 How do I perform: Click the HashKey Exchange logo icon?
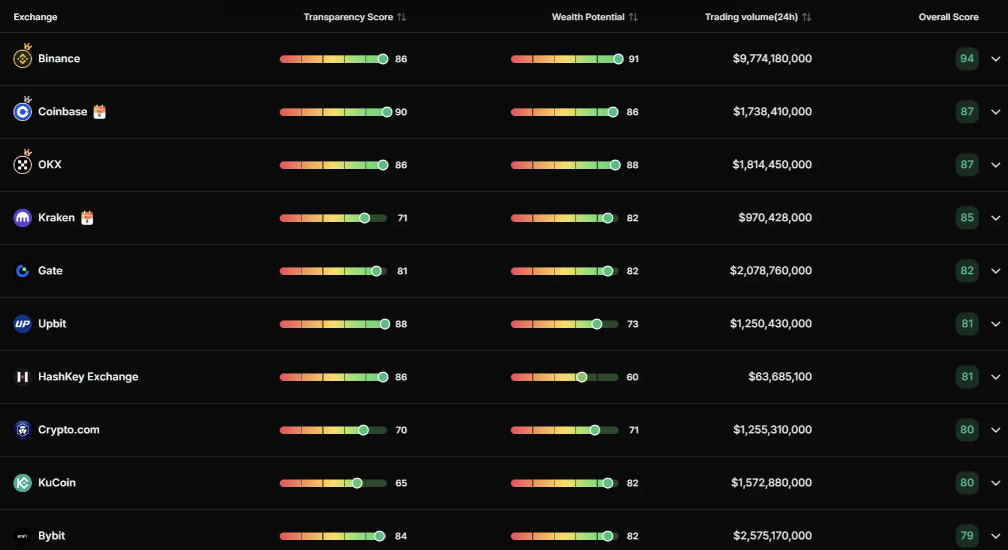(22, 377)
